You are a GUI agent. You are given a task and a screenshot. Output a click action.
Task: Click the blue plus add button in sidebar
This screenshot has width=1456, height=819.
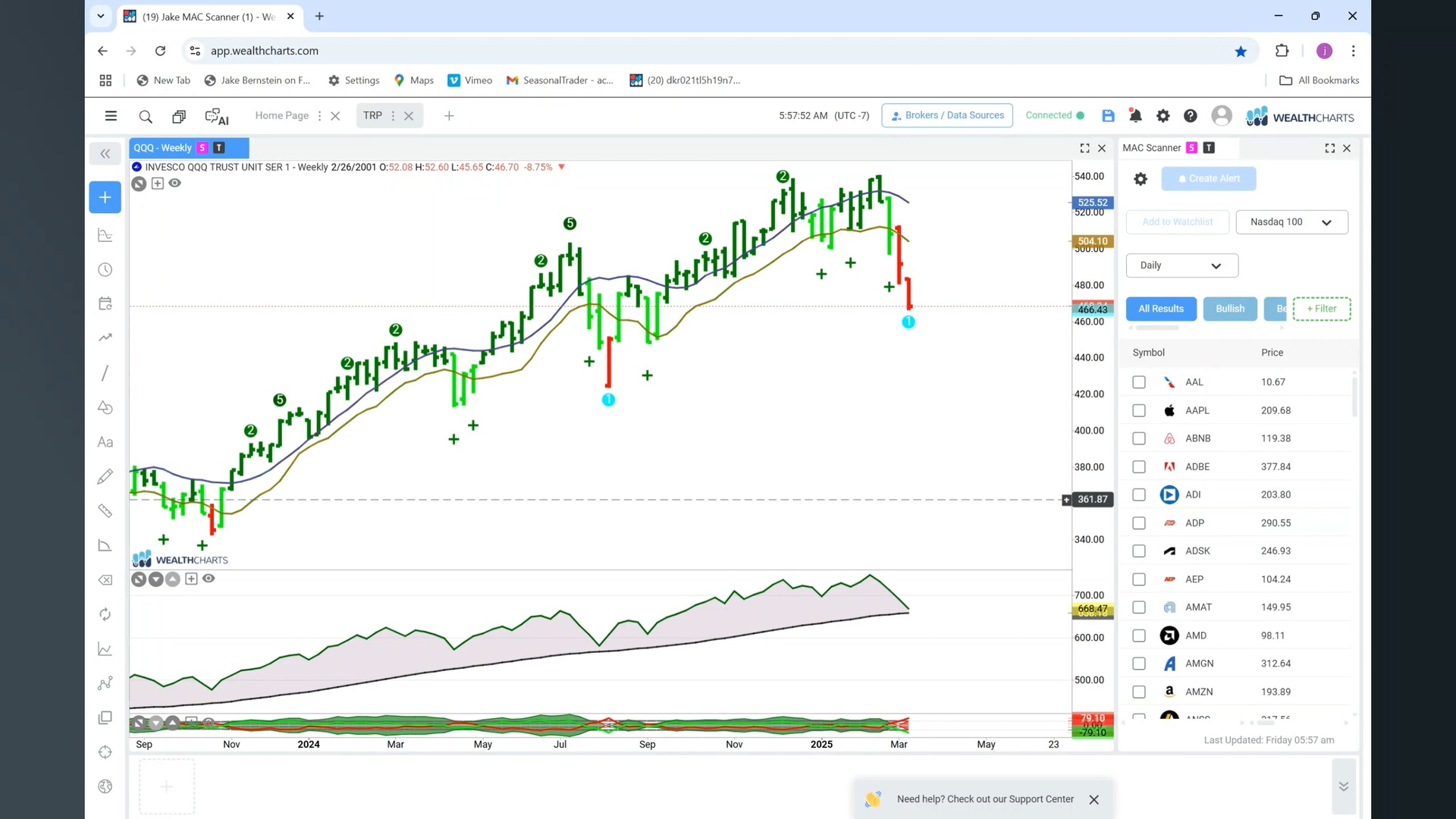(x=105, y=197)
